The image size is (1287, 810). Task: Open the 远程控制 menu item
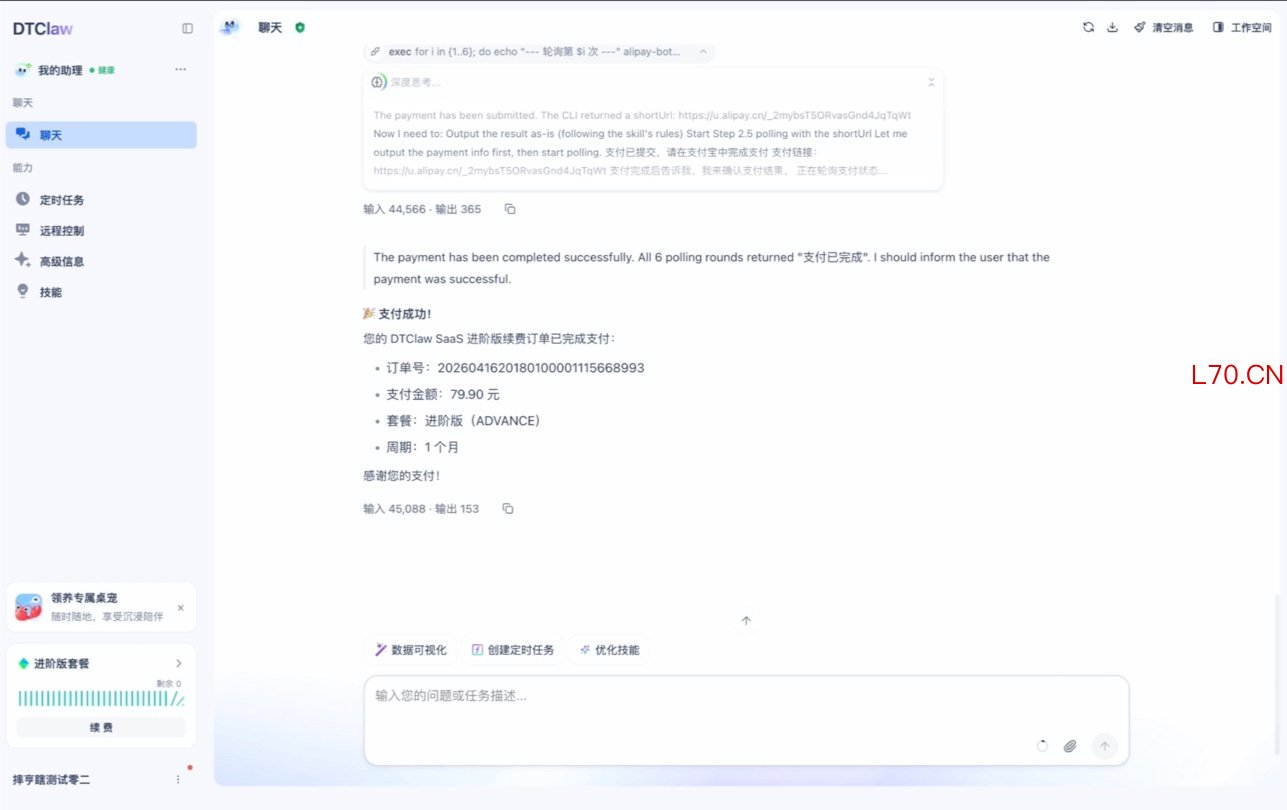[61, 231]
